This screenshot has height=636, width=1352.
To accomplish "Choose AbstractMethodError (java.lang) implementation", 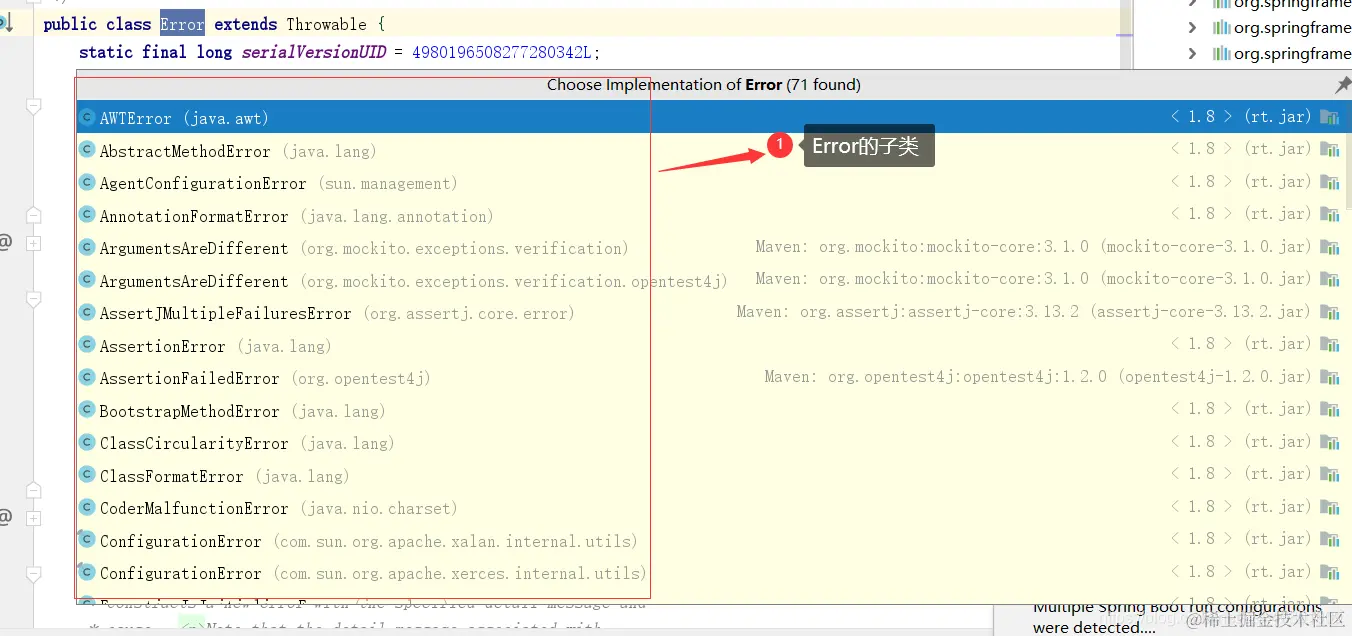I will pyautogui.click(x=709, y=150).
